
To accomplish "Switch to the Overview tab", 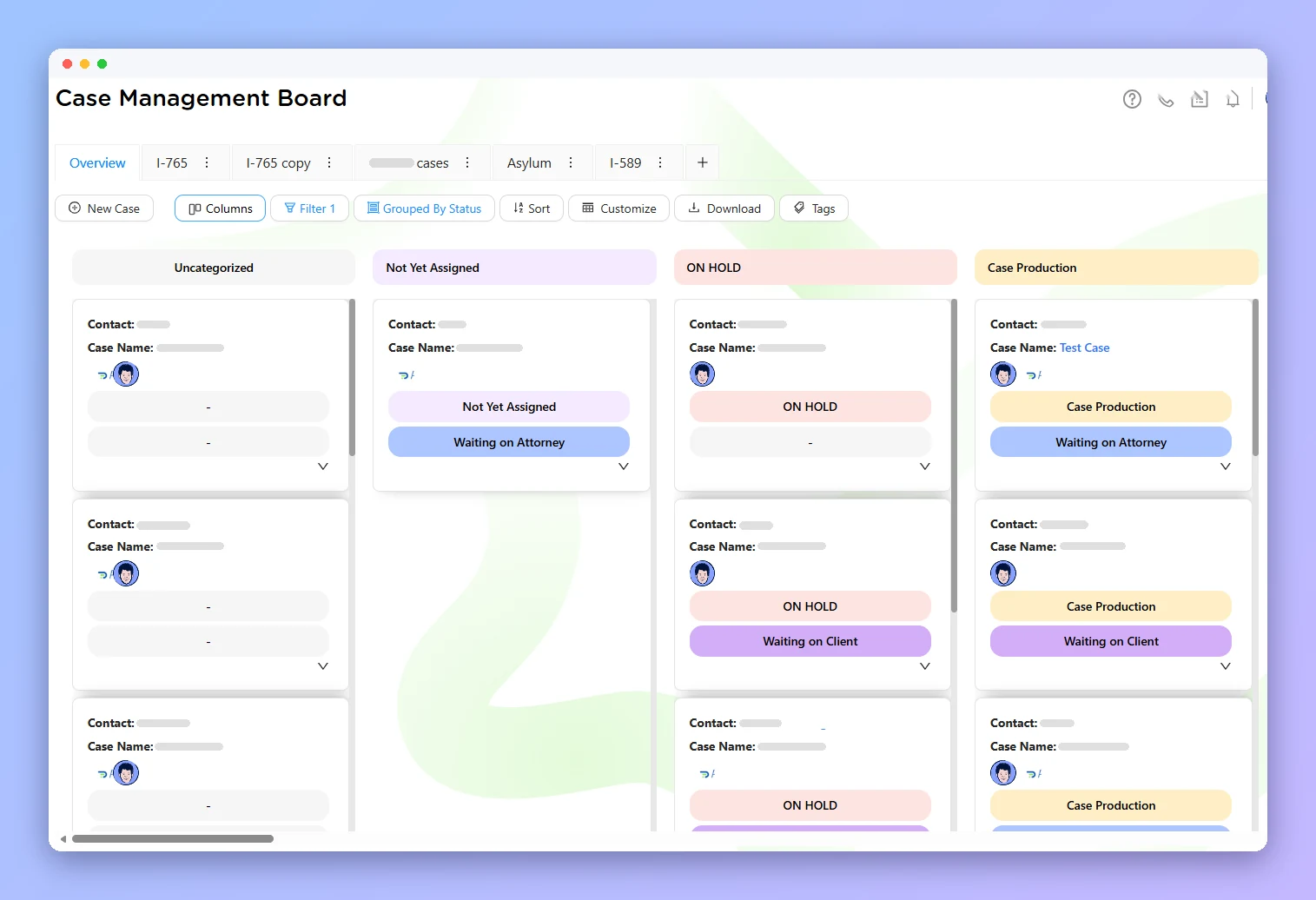I will (x=97, y=162).
